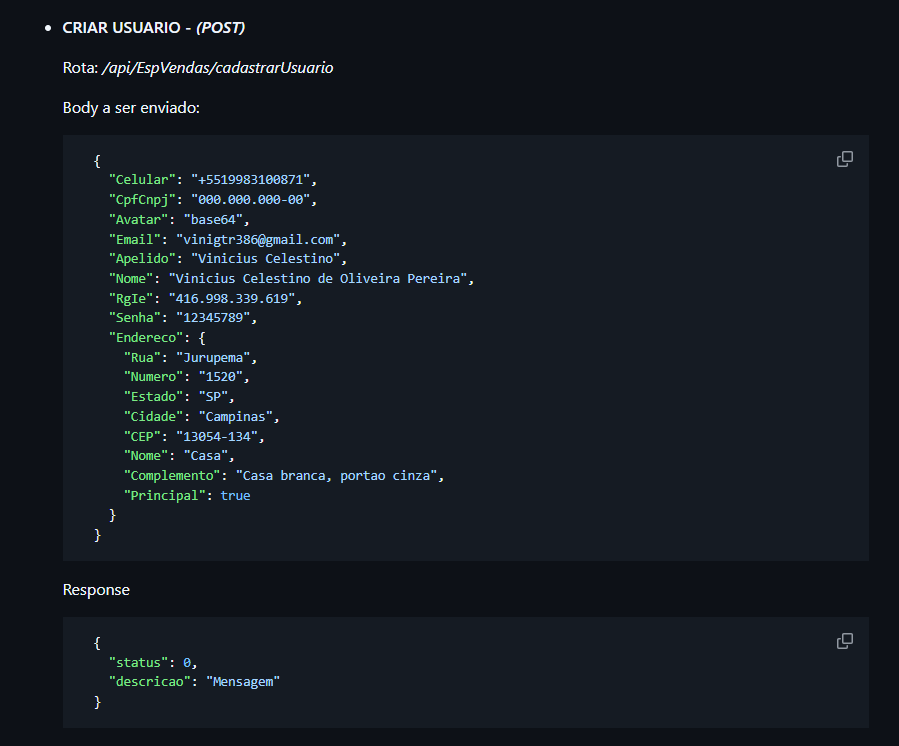Viewport: 899px width, 746px height.
Task: Click the CRIAR USUARIO - (POST) heading
Action: tap(154, 28)
